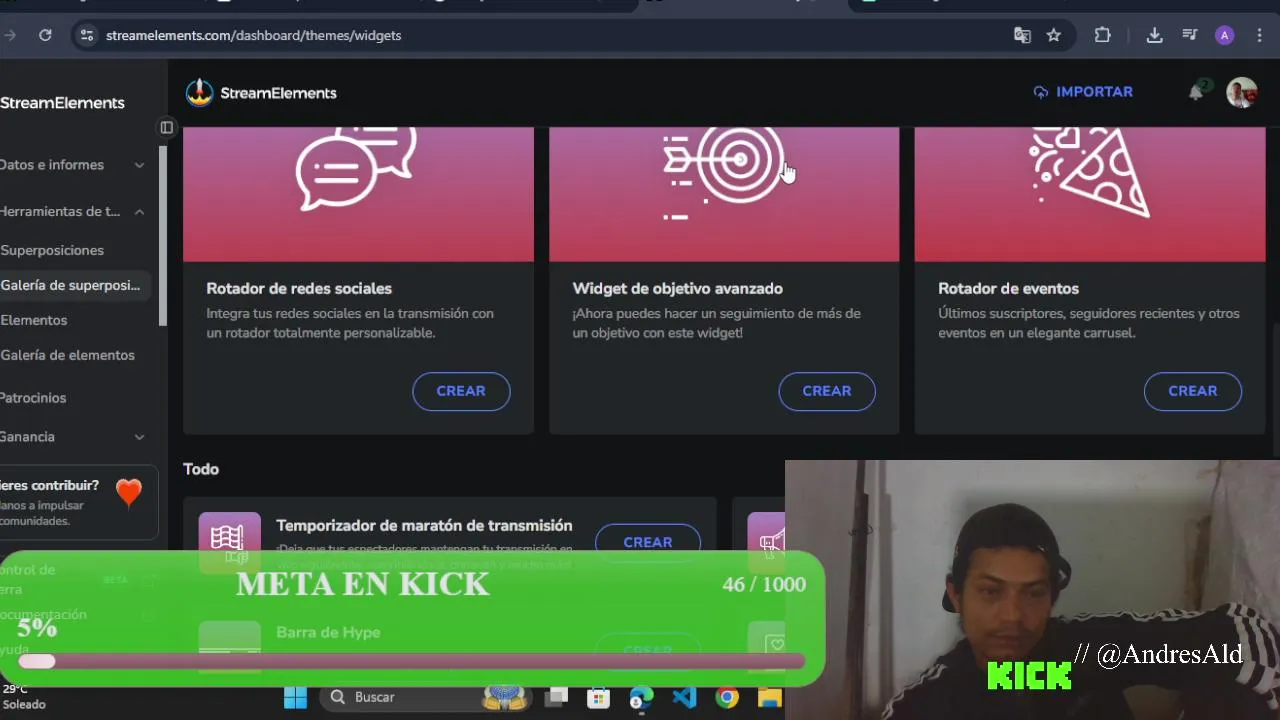Open Elementos in the sidebar

34,320
